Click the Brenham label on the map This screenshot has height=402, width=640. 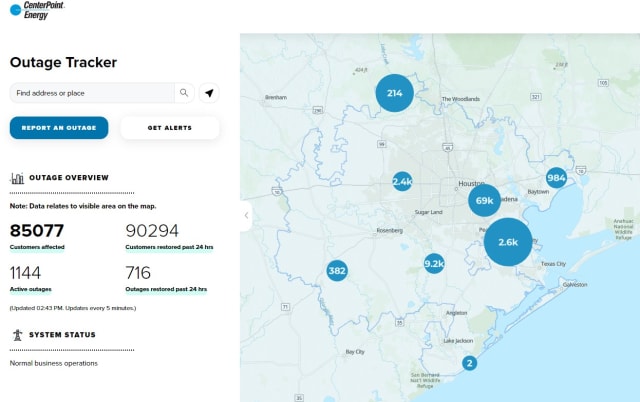click(x=276, y=98)
